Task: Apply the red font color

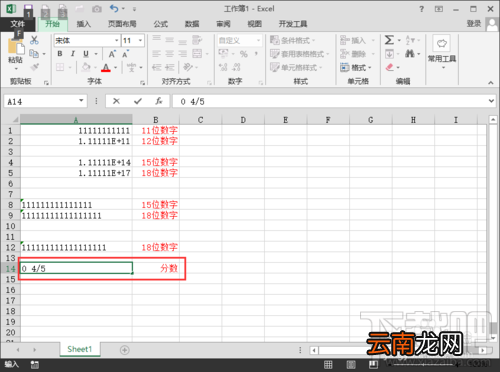Action: pos(106,68)
